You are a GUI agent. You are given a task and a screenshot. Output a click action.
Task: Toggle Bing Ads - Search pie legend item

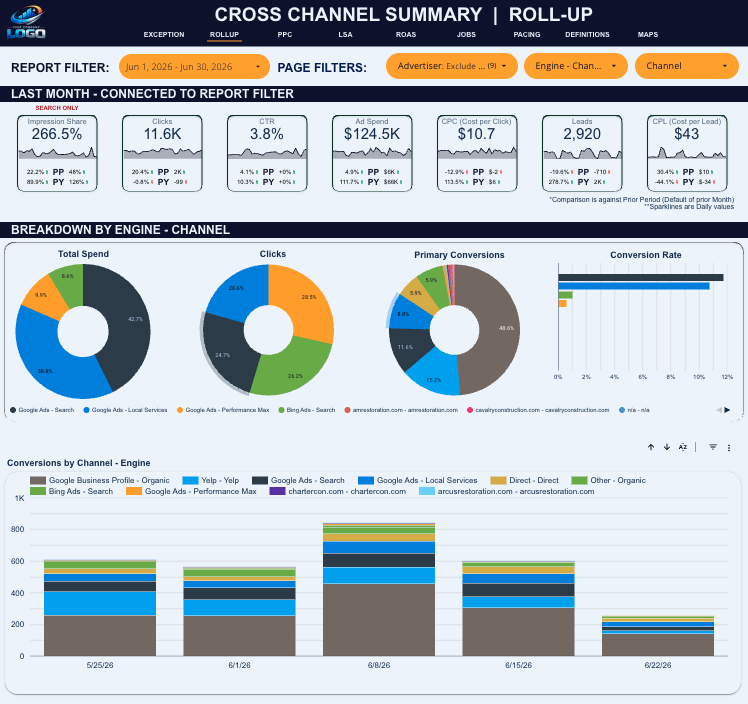307,410
